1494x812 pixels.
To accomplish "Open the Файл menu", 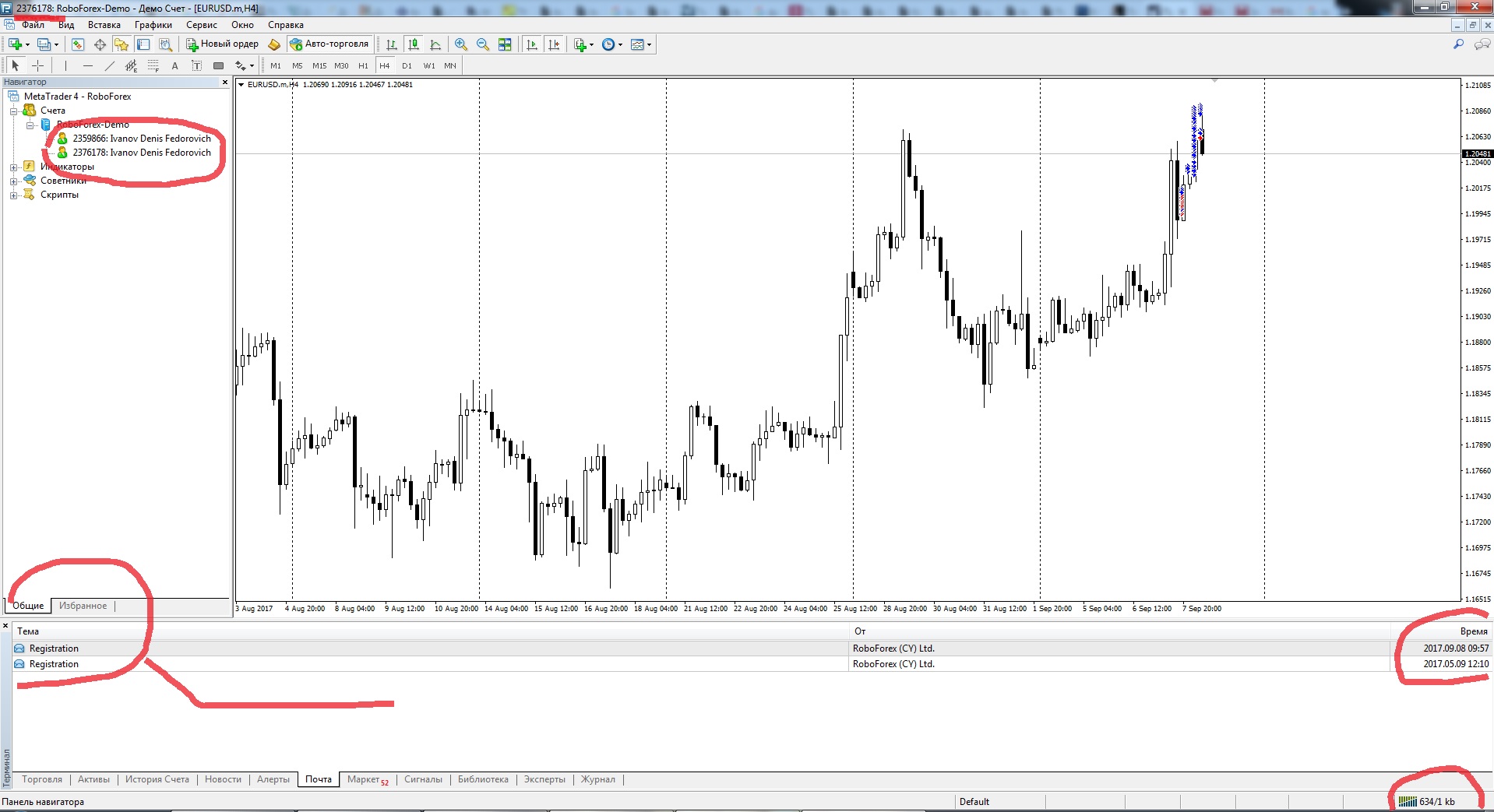I will pyautogui.click(x=33, y=25).
